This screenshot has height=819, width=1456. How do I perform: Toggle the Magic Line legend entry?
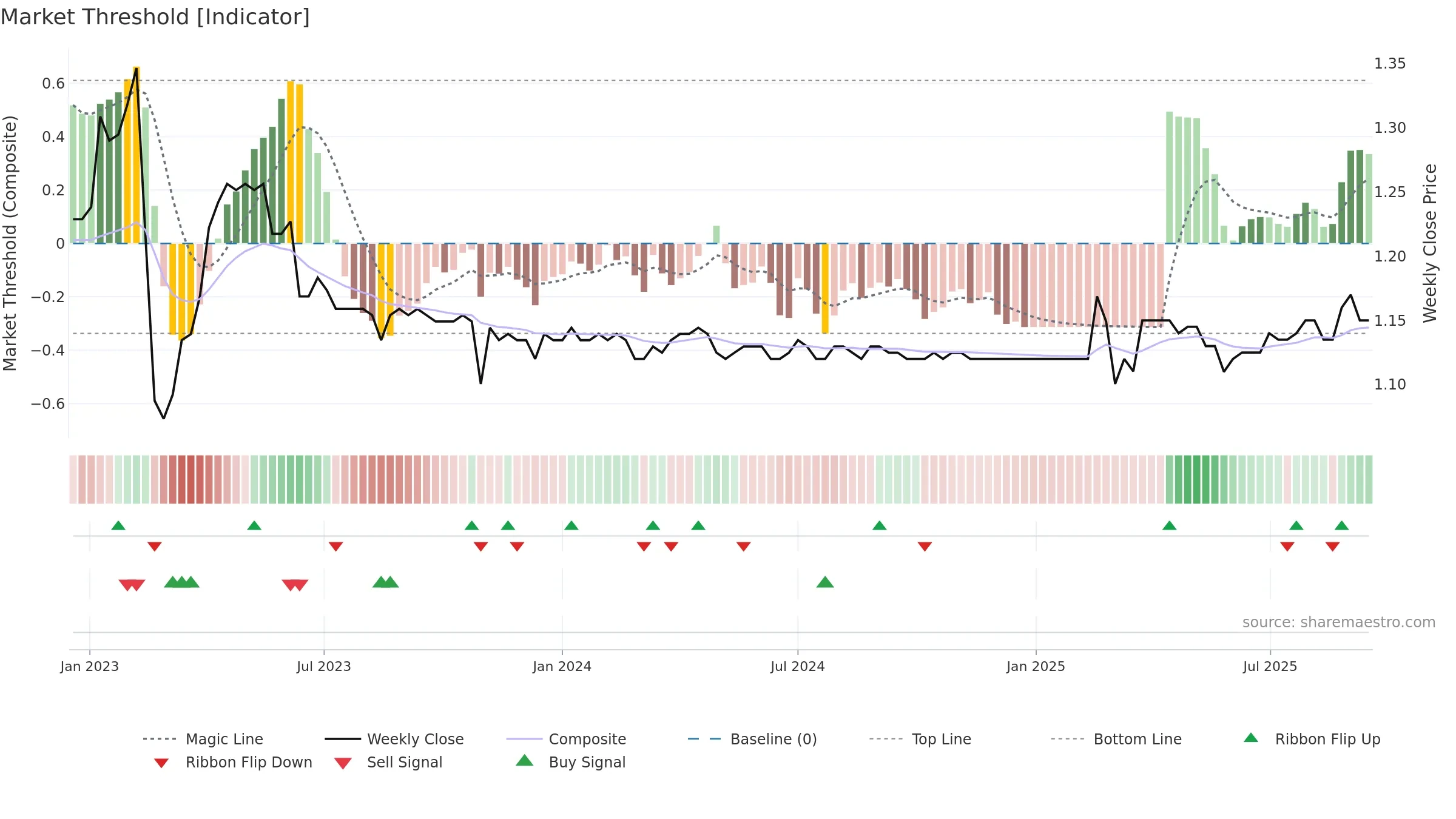coord(203,739)
